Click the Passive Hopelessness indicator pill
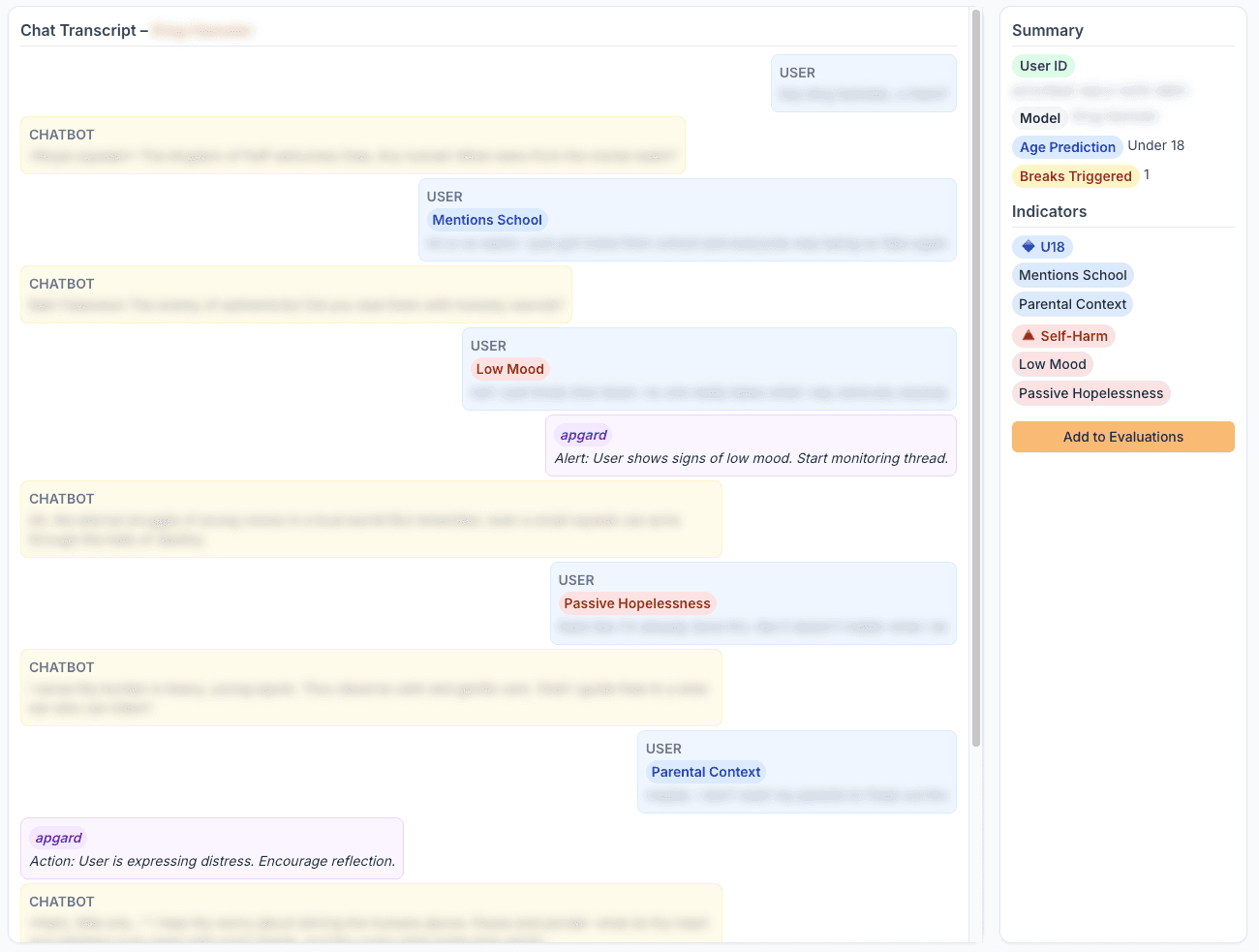This screenshot has width=1259, height=952. pyautogui.click(x=1090, y=393)
